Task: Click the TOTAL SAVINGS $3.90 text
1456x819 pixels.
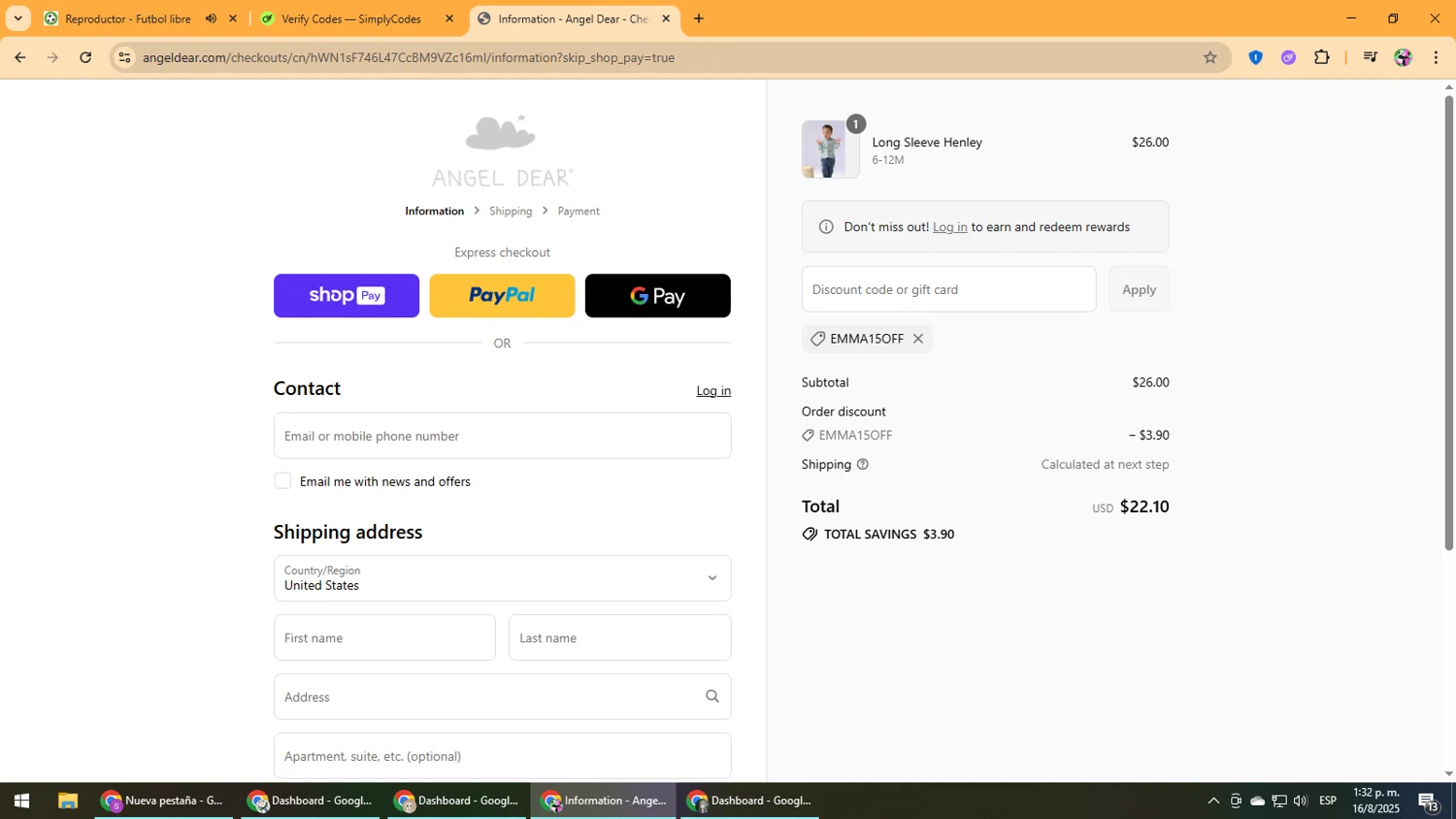Action: (888, 535)
